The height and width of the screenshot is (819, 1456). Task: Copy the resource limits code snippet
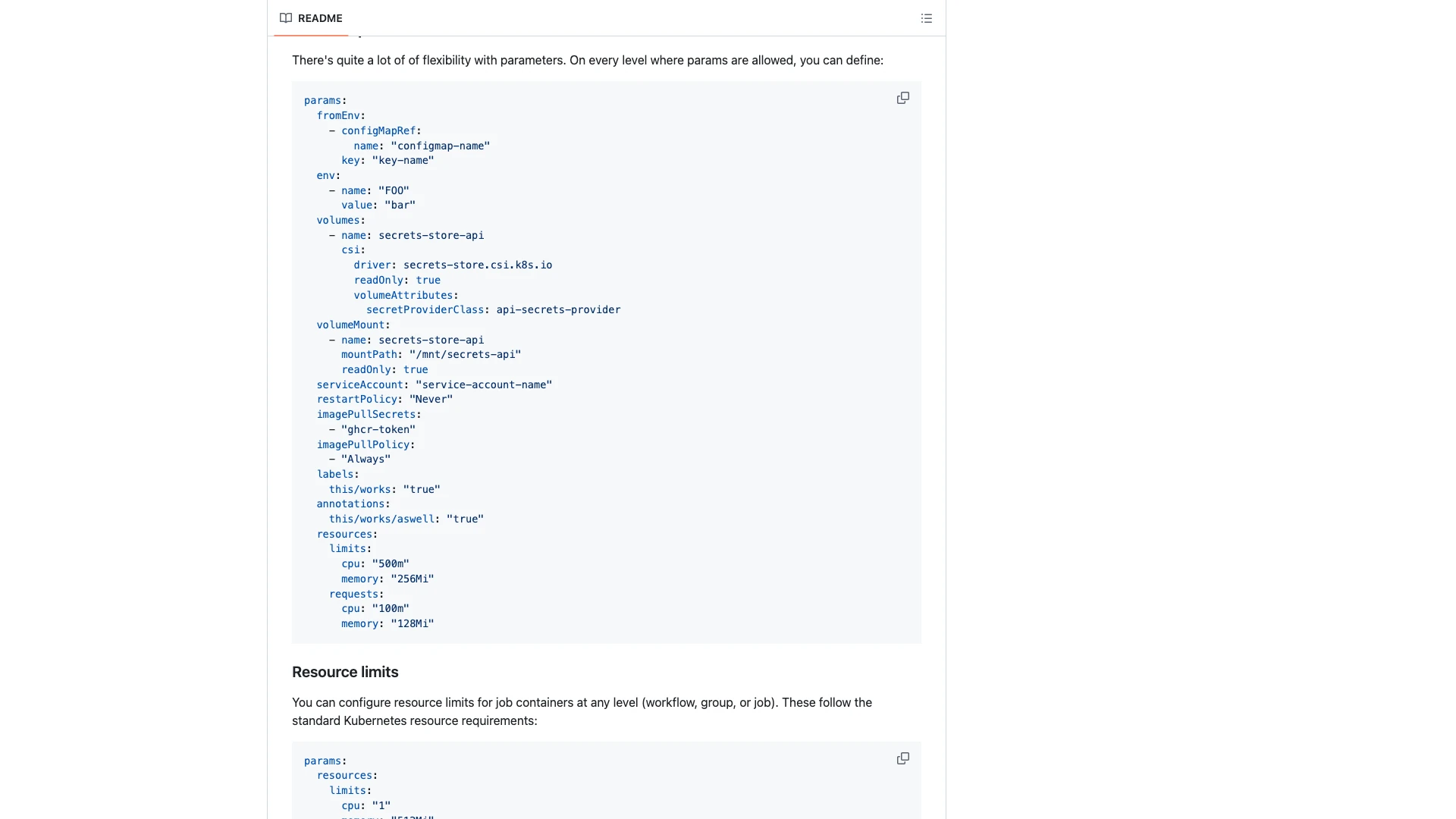tap(902, 758)
